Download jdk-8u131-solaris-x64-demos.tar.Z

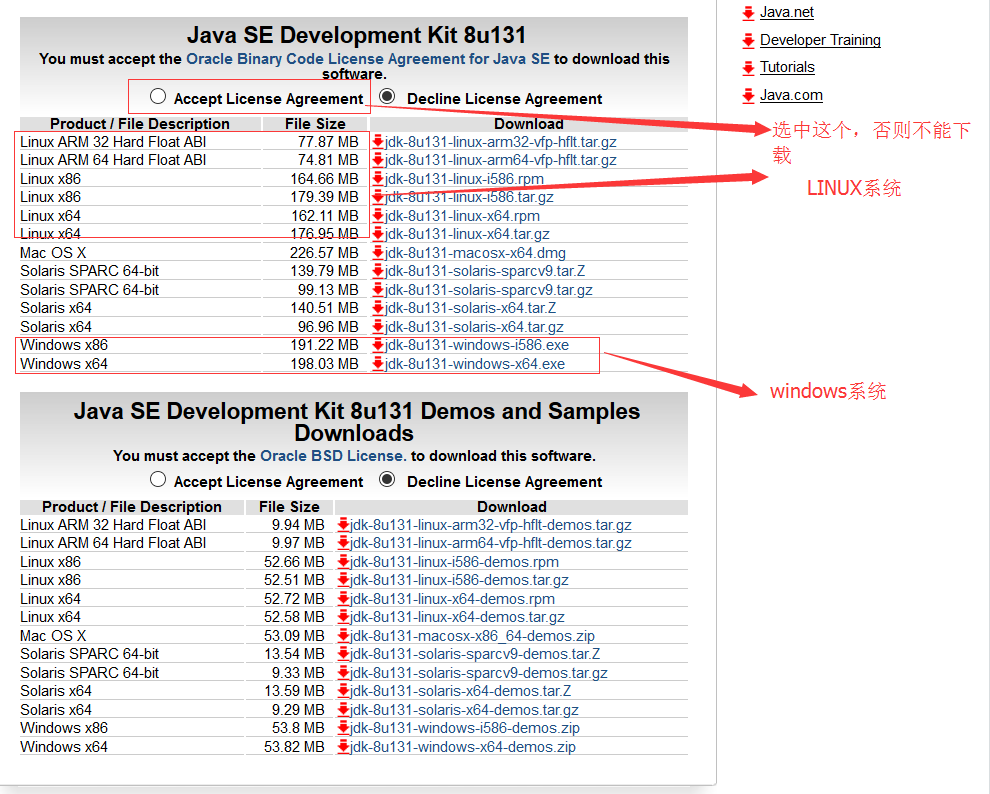point(461,691)
